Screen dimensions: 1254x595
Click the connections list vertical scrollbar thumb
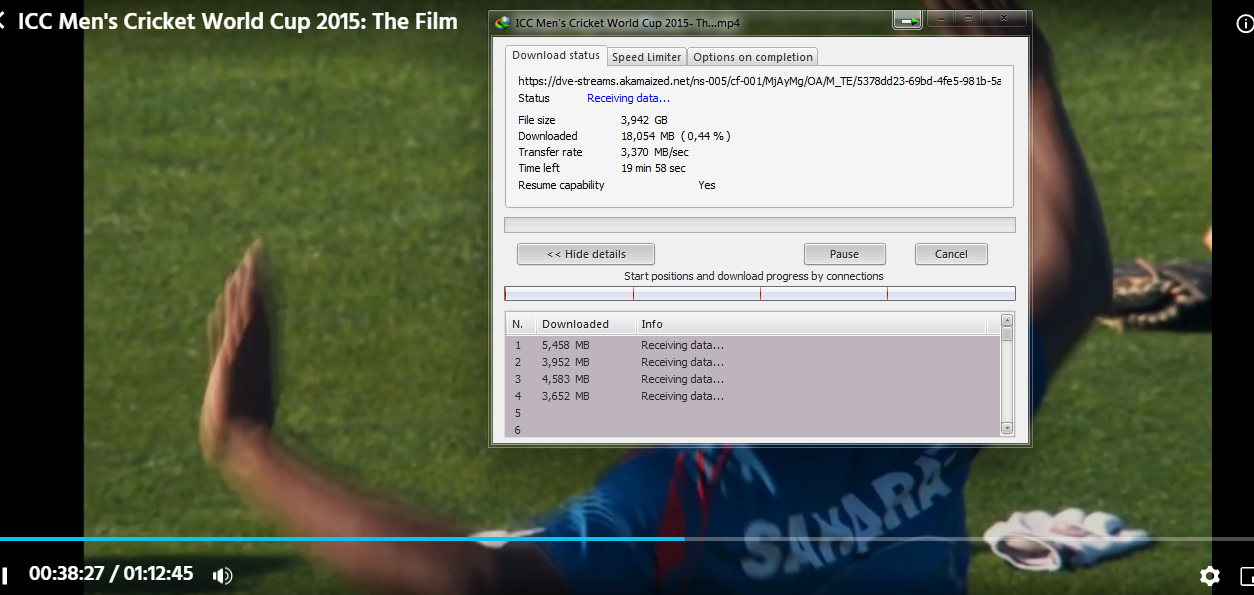pyautogui.click(x=1007, y=335)
